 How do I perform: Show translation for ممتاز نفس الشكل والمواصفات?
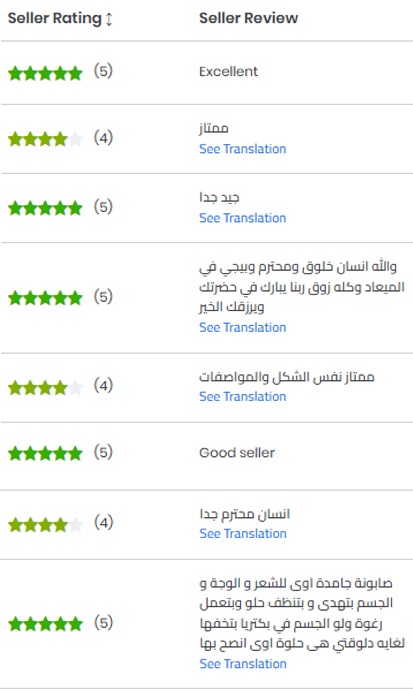tap(243, 396)
